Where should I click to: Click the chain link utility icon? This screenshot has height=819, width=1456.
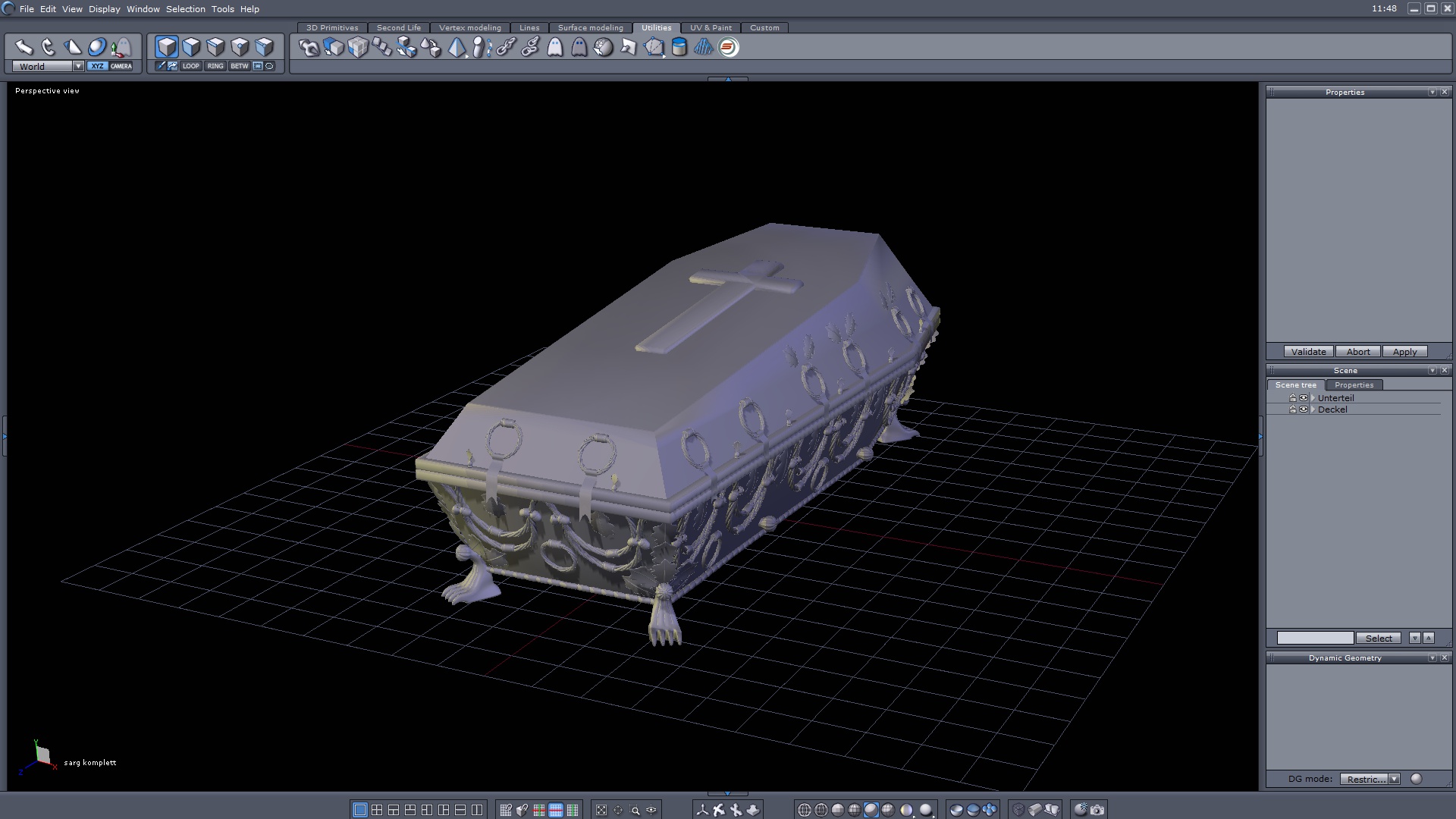[506, 48]
